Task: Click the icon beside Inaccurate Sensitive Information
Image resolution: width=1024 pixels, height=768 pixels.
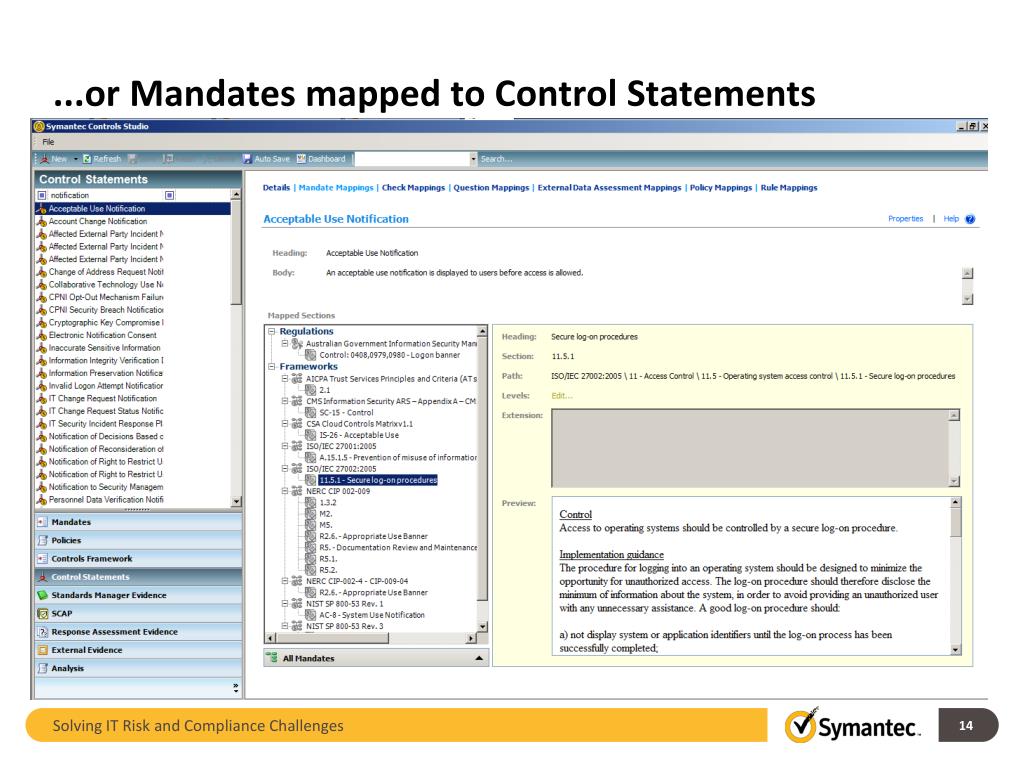Action: 42,348
